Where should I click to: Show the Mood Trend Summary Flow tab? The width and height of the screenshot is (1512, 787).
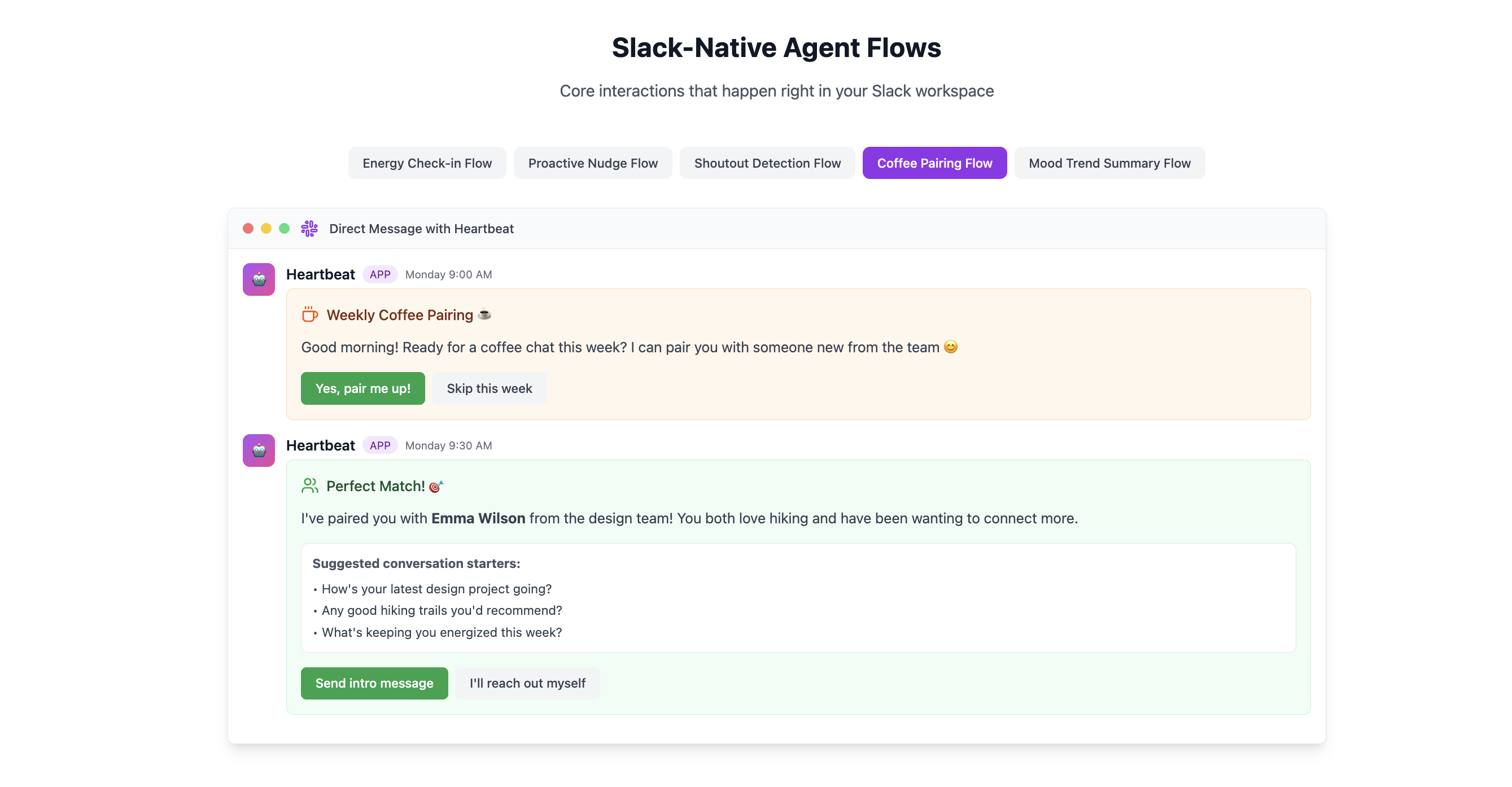pos(1109,163)
